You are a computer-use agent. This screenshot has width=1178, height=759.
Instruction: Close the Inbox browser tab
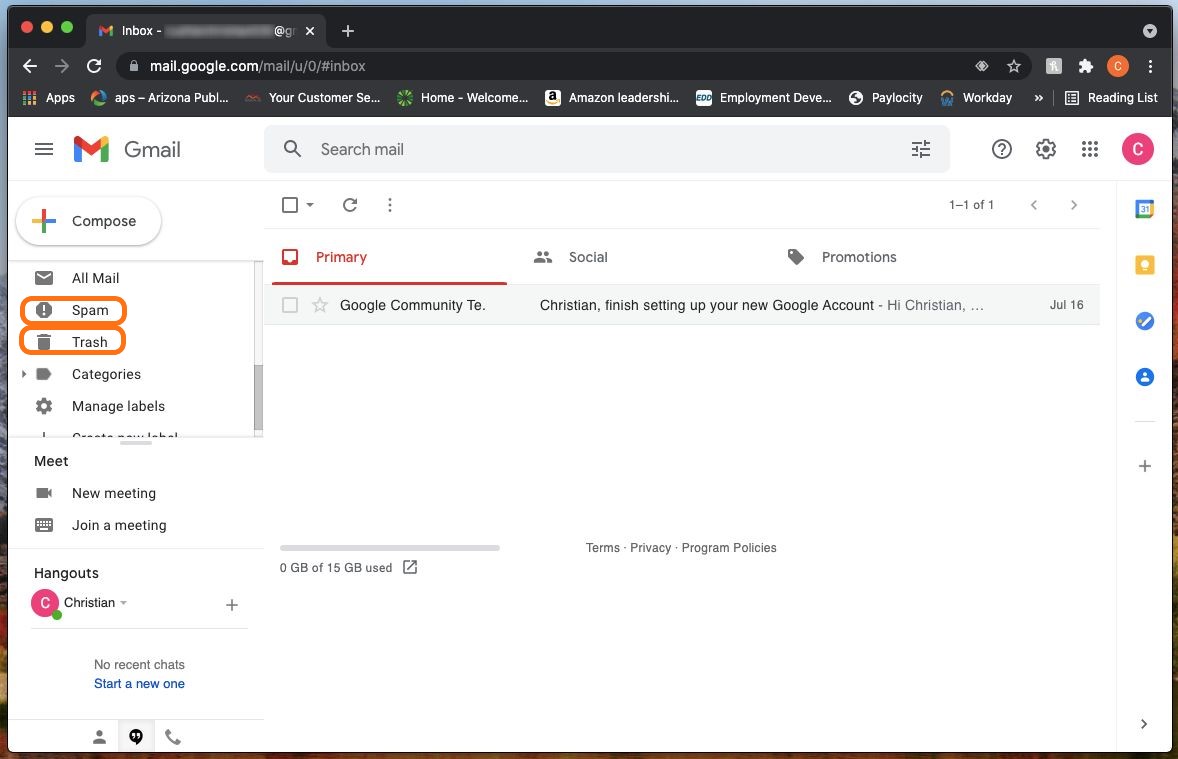pos(310,31)
